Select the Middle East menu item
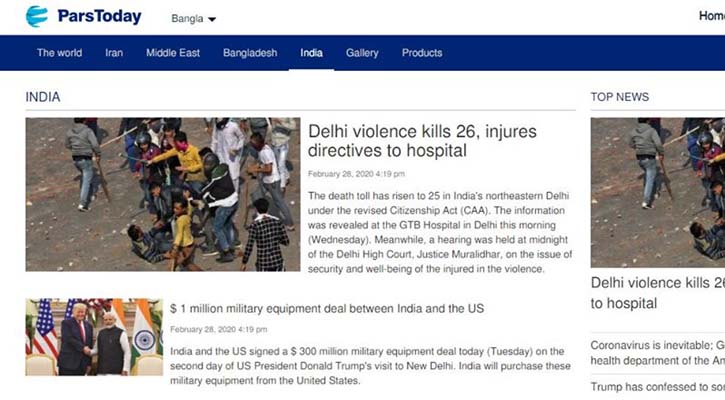This screenshot has width=725, height=400. (x=173, y=53)
